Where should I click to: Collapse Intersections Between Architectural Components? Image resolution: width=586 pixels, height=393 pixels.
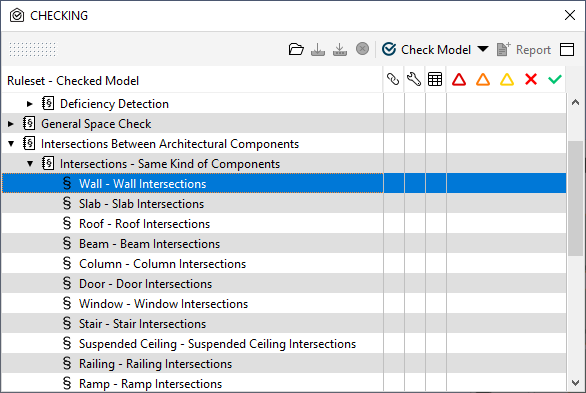(x=11, y=143)
